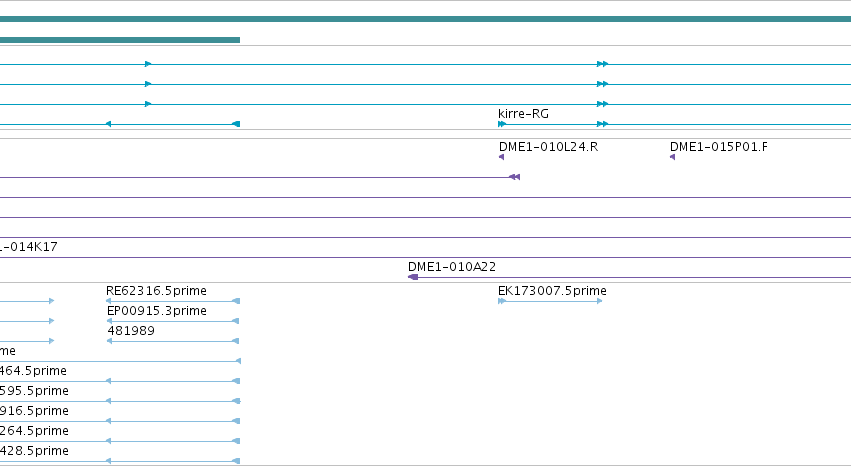Click the DME1-010A22 feature label
Image resolution: width=851 pixels, height=466 pixels.
click(452, 267)
